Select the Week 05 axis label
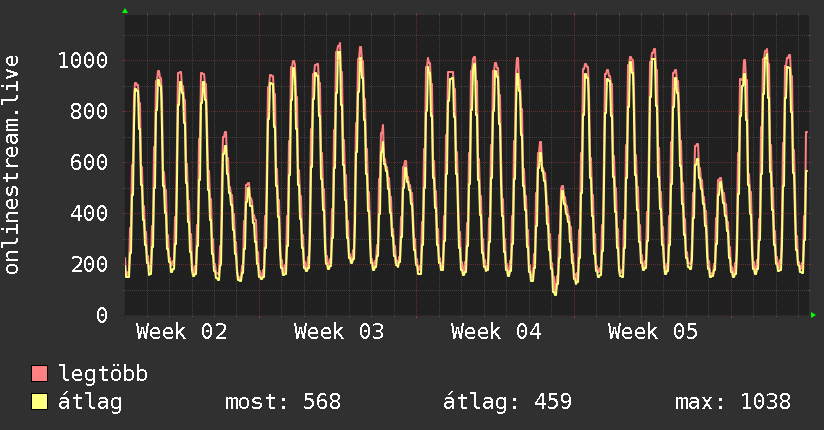 653,332
